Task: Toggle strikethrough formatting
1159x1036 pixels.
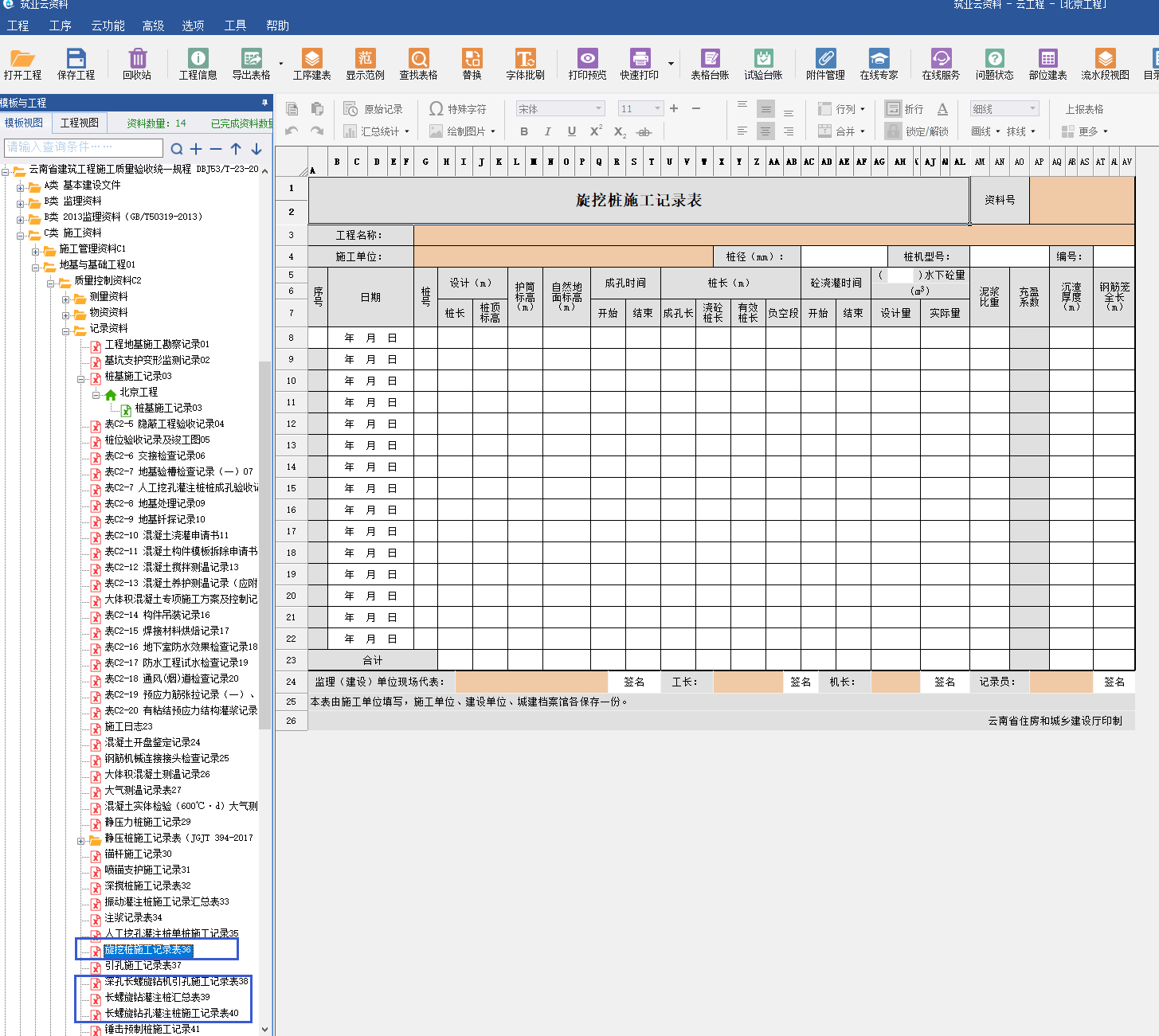Action: [x=644, y=132]
